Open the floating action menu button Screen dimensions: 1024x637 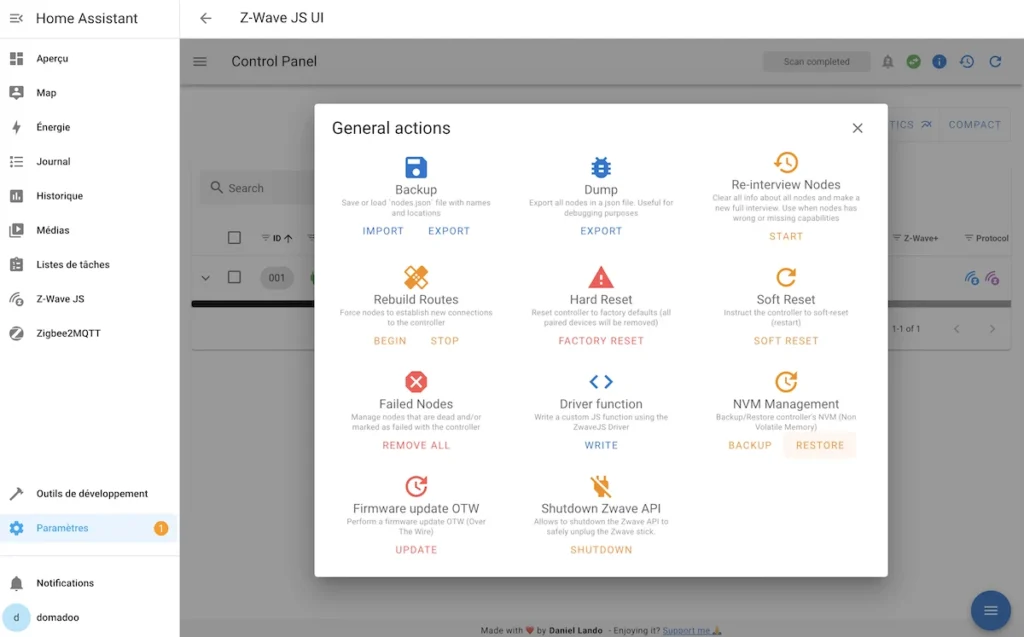991,610
